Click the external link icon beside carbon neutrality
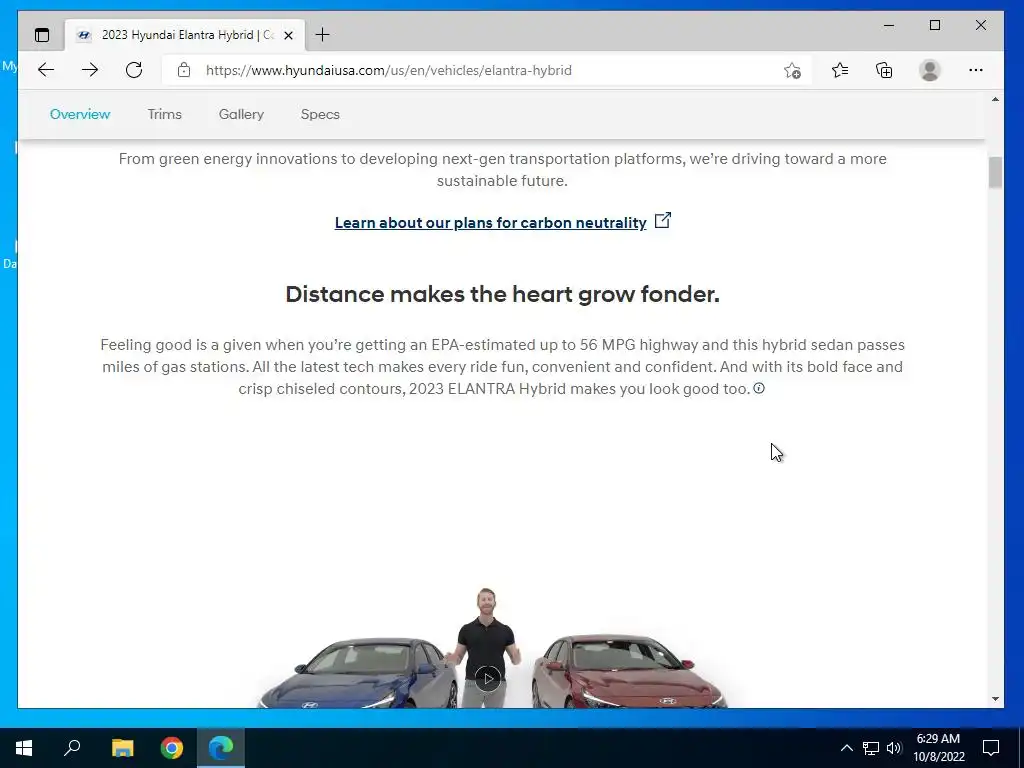The image size is (1024, 768). click(x=663, y=220)
